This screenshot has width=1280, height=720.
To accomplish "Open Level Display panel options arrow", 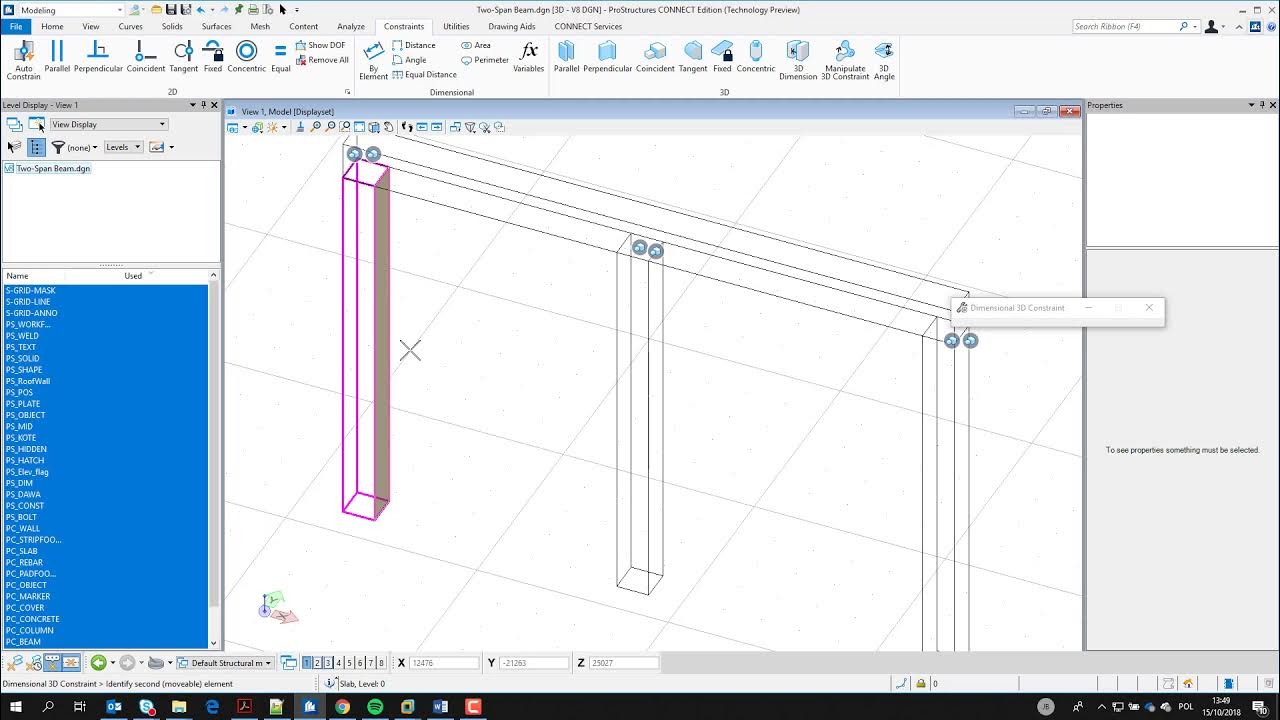I will (x=192, y=105).
